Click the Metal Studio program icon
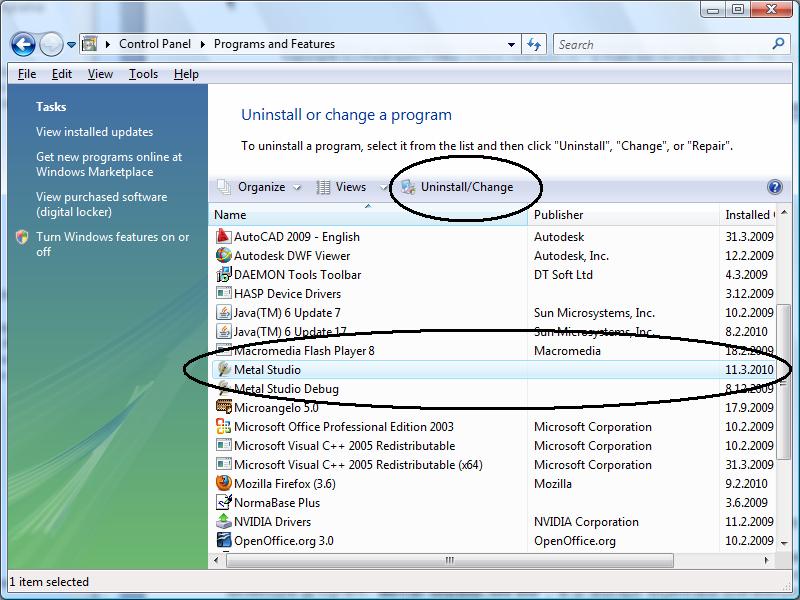The width and height of the screenshot is (800, 600). [x=223, y=369]
